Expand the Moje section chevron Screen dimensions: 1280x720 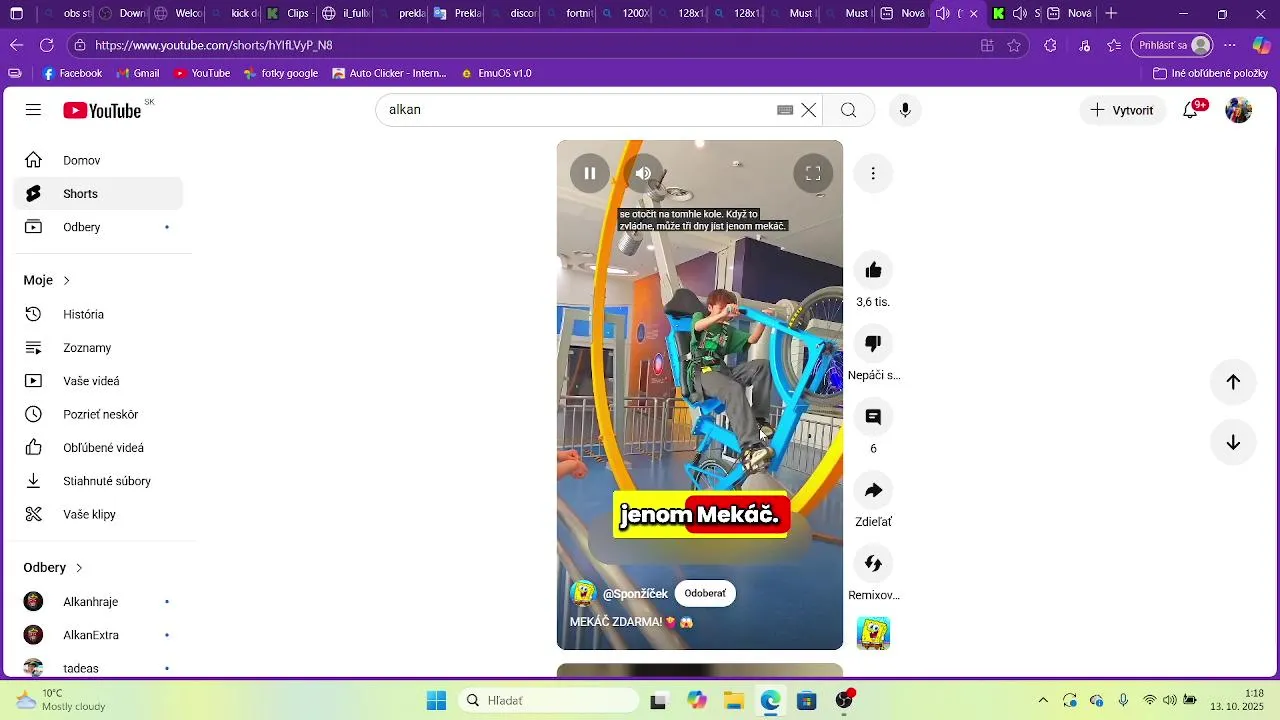(x=67, y=281)
